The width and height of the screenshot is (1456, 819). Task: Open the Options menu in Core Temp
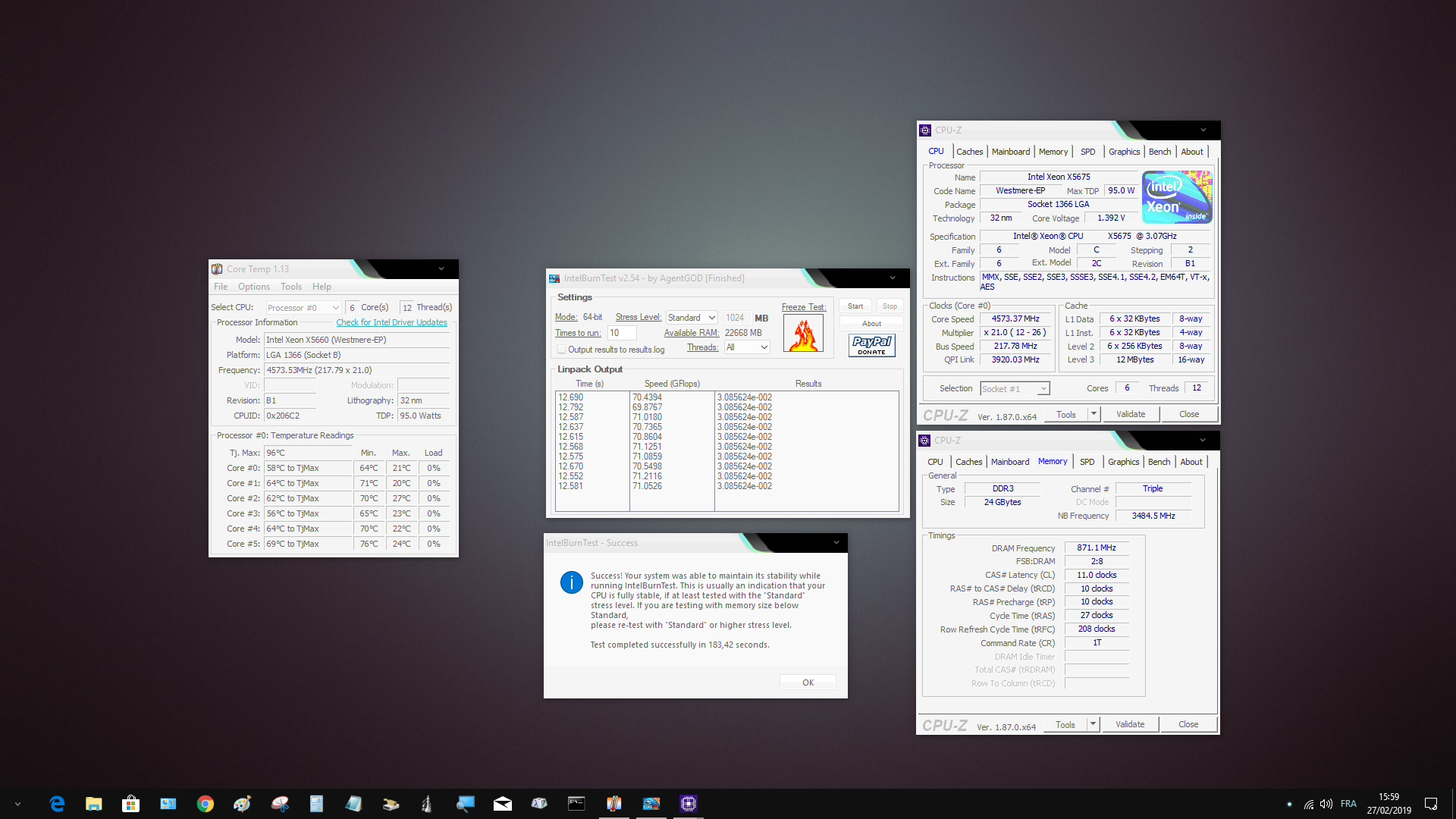point(254,286)
